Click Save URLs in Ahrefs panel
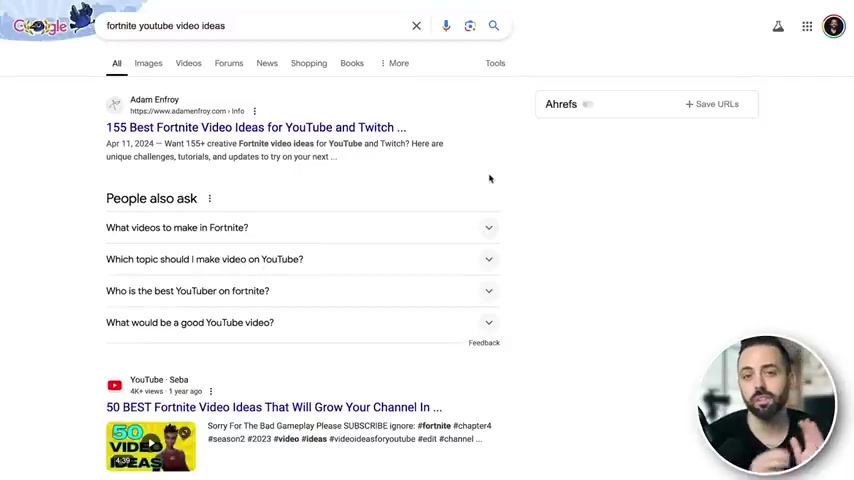Viewport: 854px width, 480px height. [712, 104]
